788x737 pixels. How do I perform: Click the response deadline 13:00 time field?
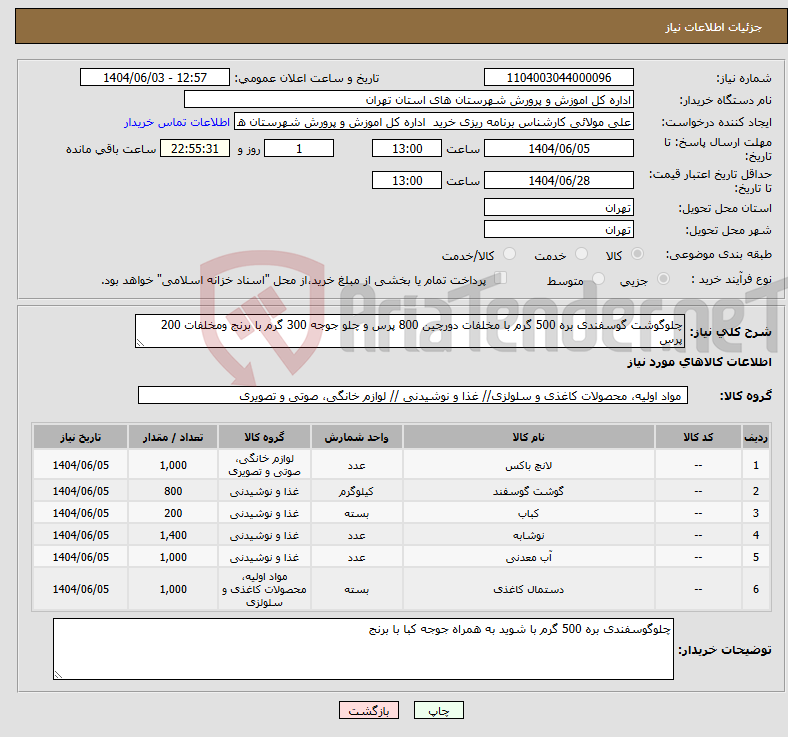(x=407, y=149)
